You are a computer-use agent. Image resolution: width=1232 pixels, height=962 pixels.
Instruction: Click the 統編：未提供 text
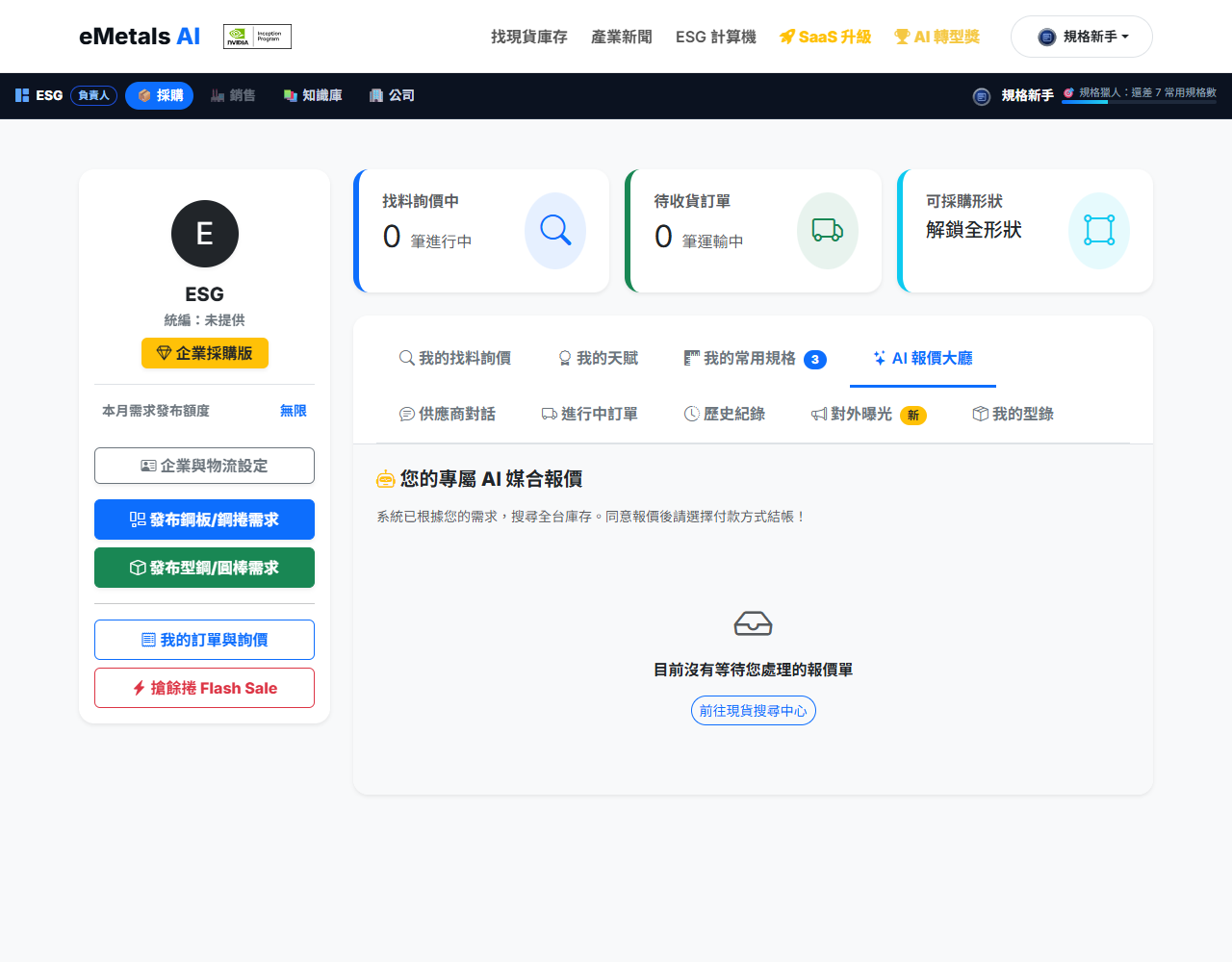pos(205,320)
